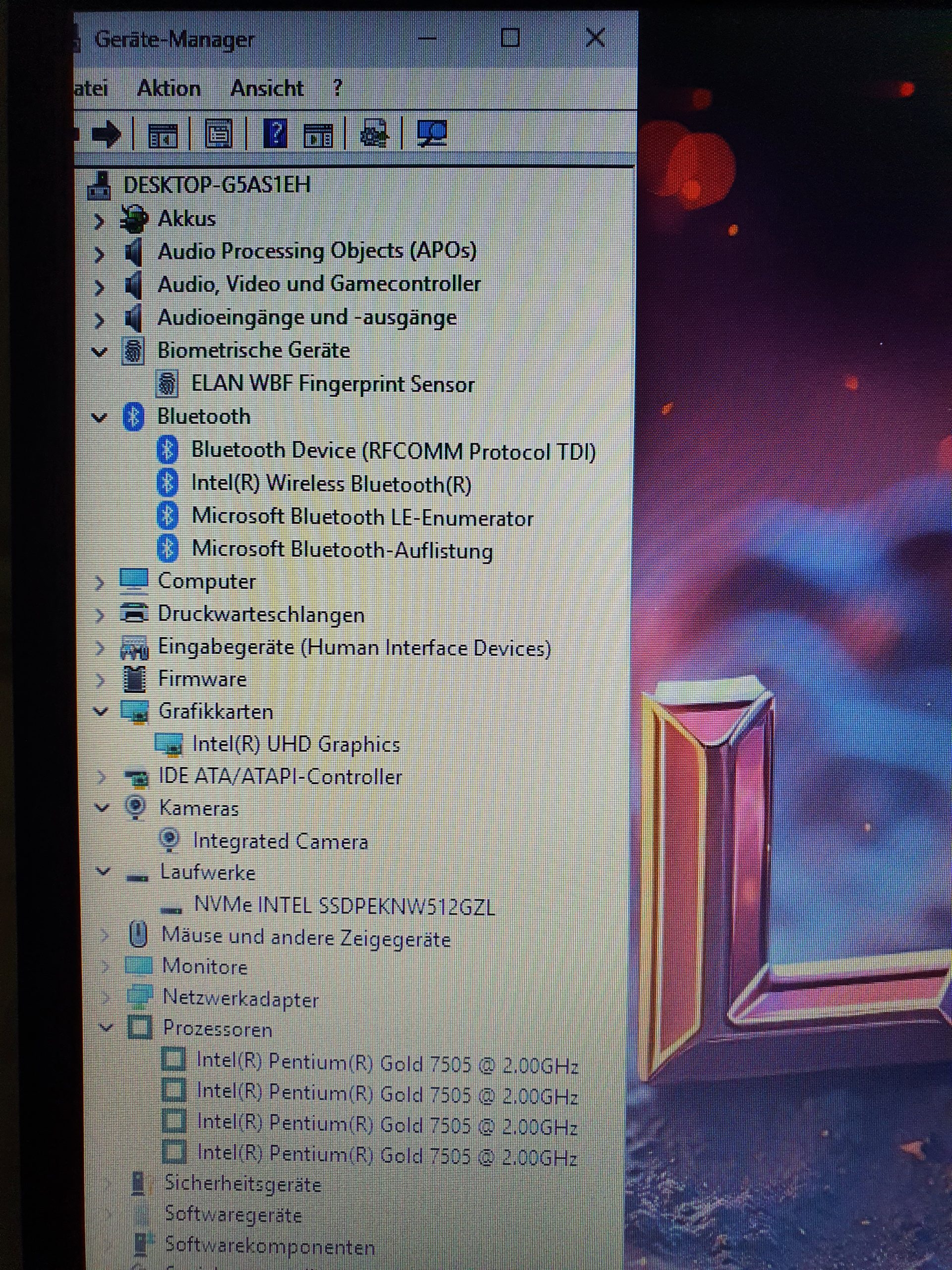This screenshot has height=1270, width=952.
Task: Select Microsoft Bluetooth LE-Enumerator entry
Action: click(x=364, y=517)
